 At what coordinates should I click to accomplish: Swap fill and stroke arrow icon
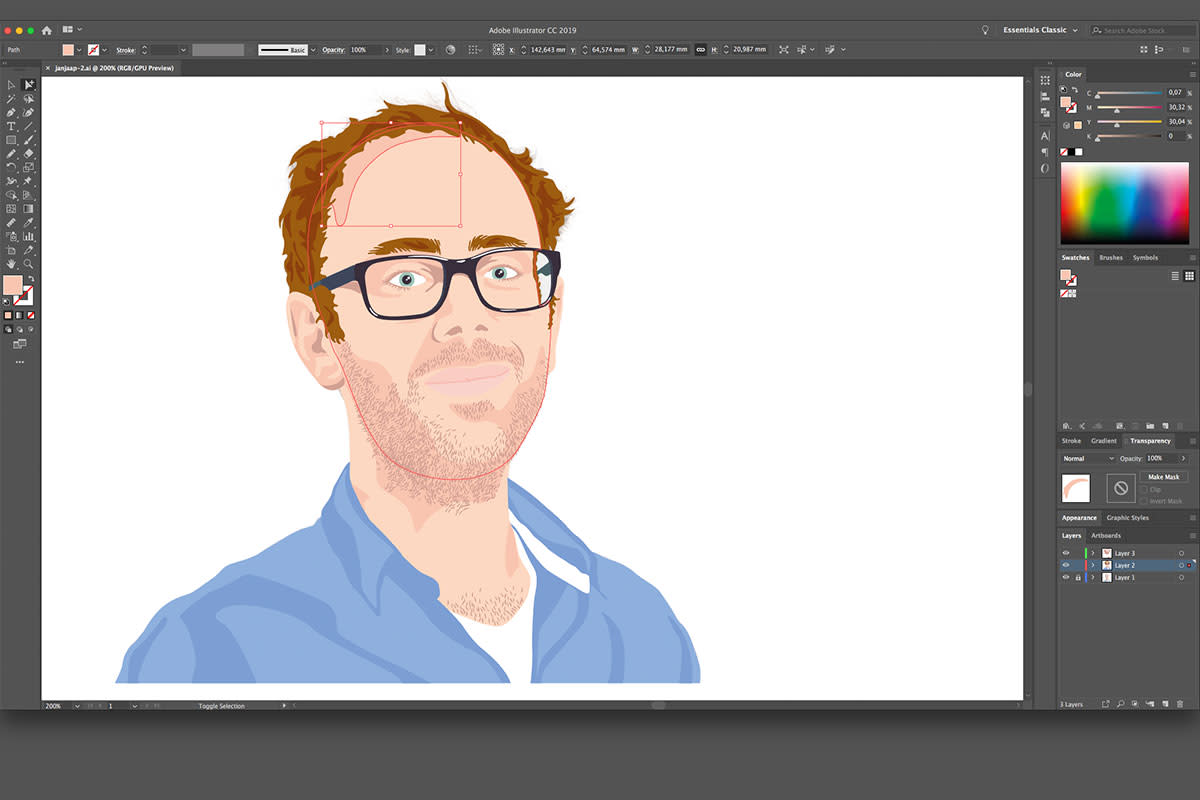pos(31,279)
